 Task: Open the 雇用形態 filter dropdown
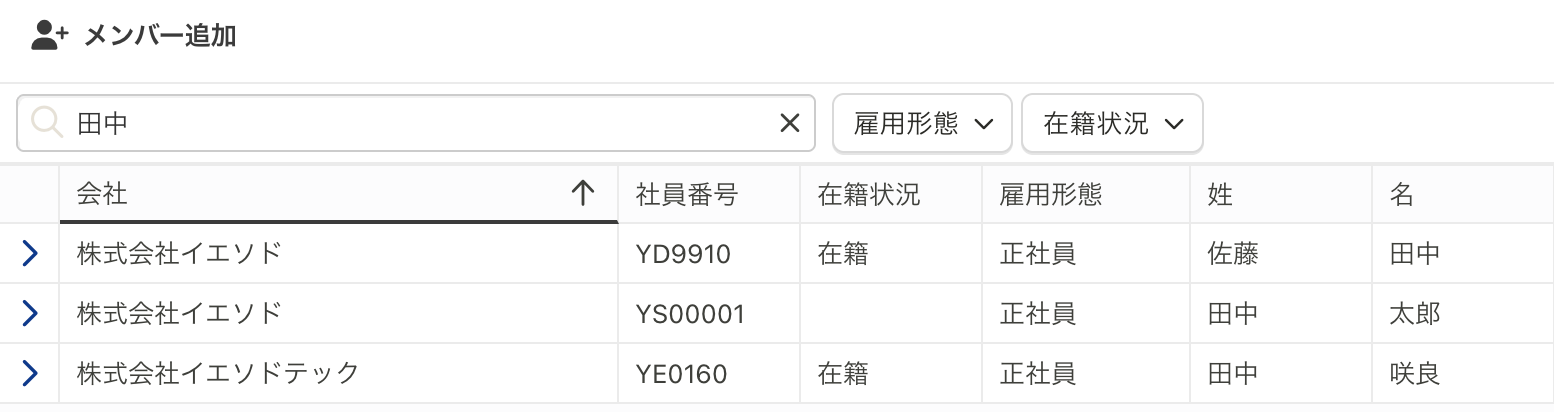(922, 123)
